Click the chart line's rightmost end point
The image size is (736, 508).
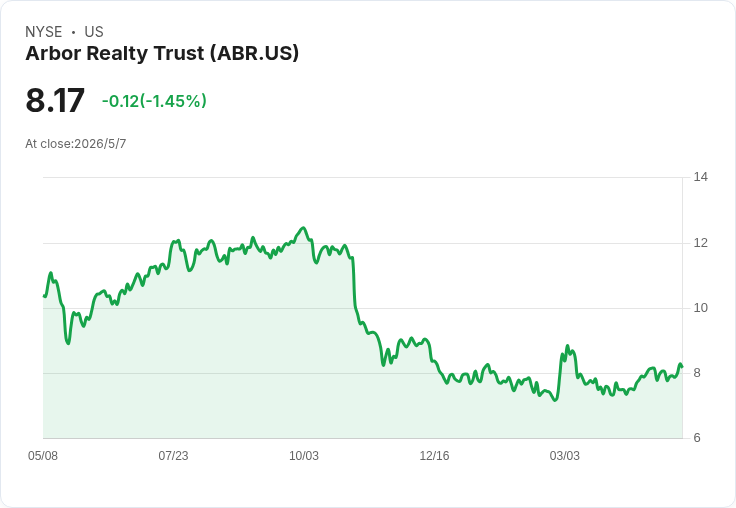[682, 367]
